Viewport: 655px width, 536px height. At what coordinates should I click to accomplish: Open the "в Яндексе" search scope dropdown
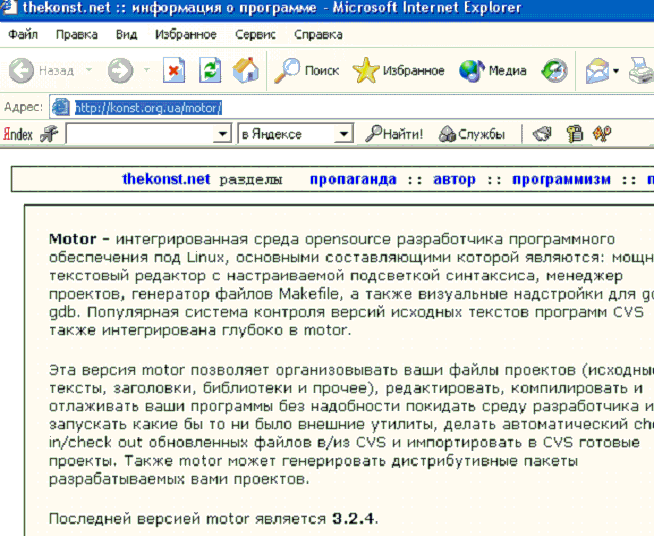tap(344, 134)
